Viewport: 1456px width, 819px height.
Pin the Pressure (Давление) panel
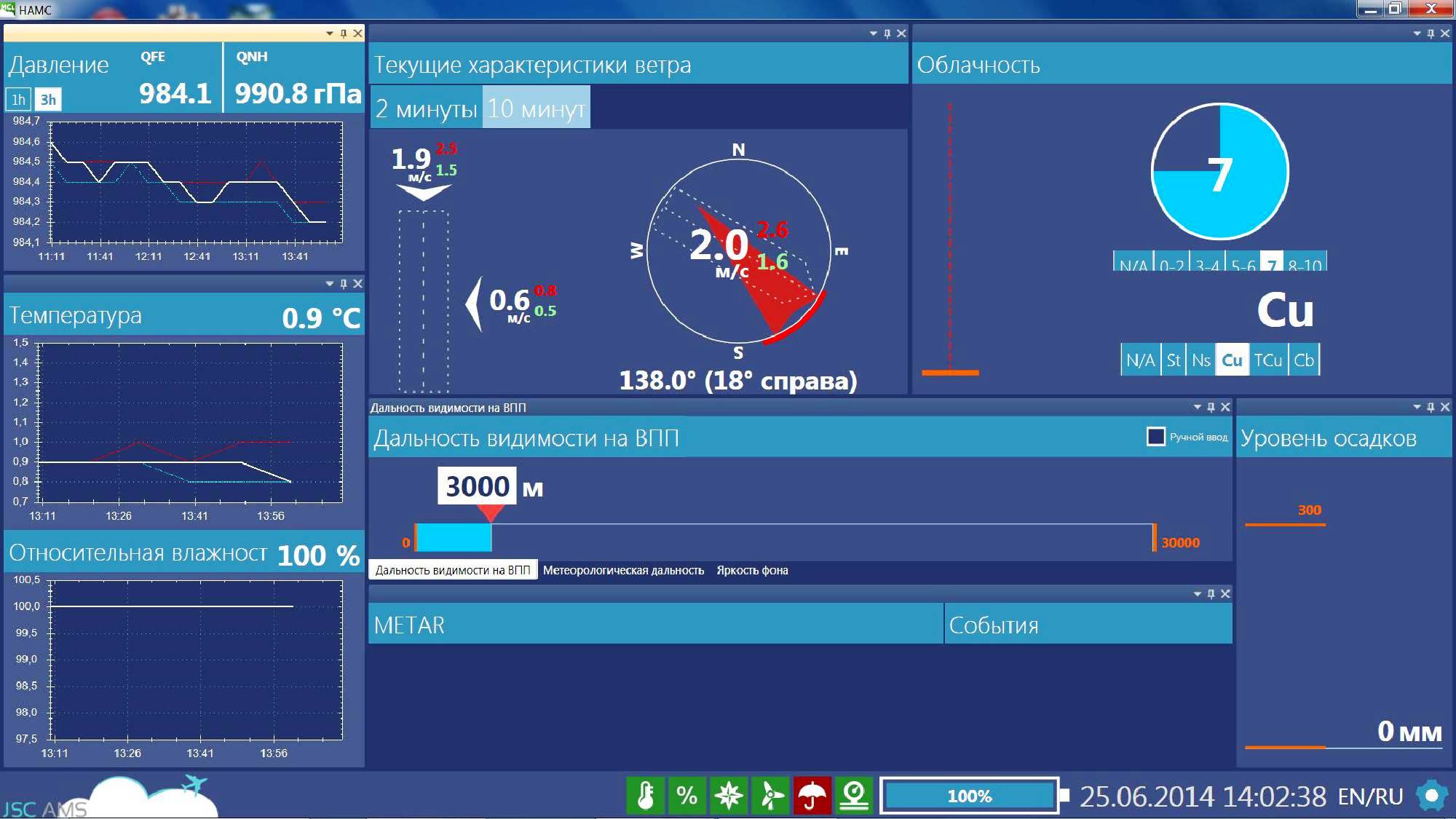[x=344, y=33]
